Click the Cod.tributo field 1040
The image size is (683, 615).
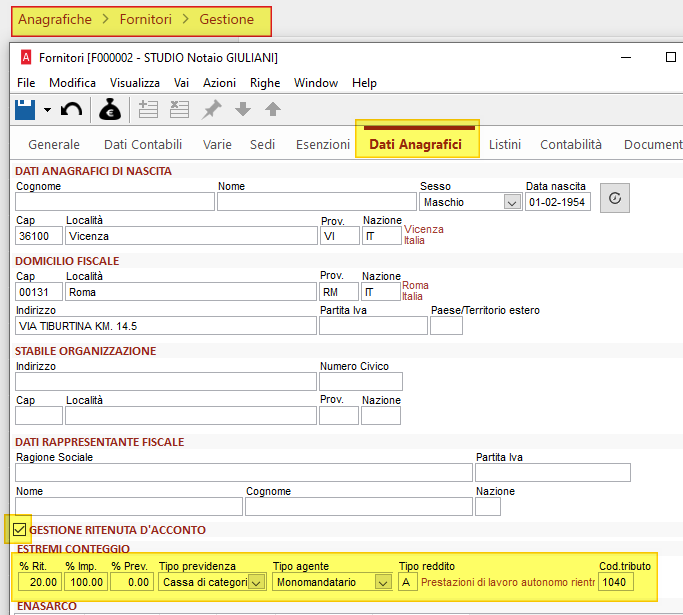tap(616, 582)
